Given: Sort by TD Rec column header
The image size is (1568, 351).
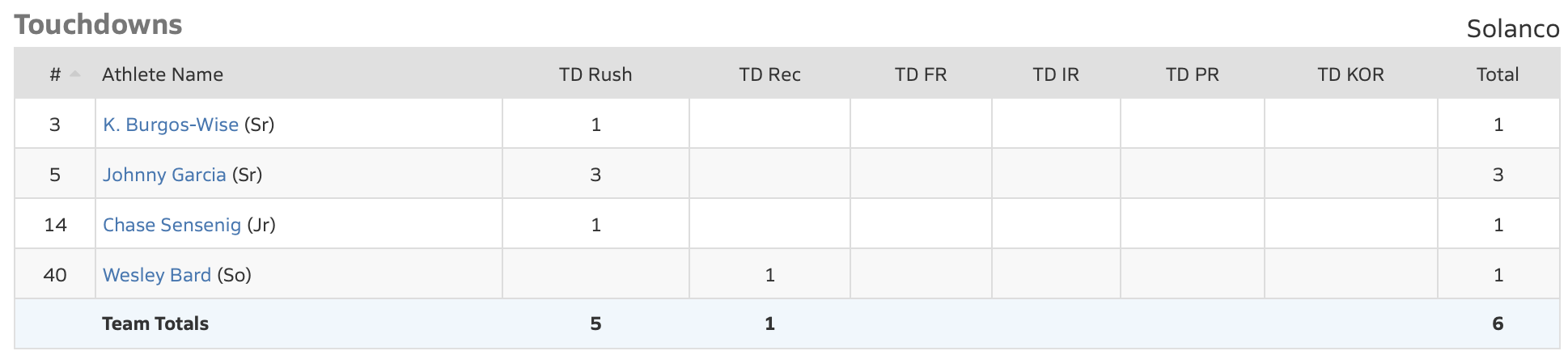Looking at the screenshot, I should 769,74.
